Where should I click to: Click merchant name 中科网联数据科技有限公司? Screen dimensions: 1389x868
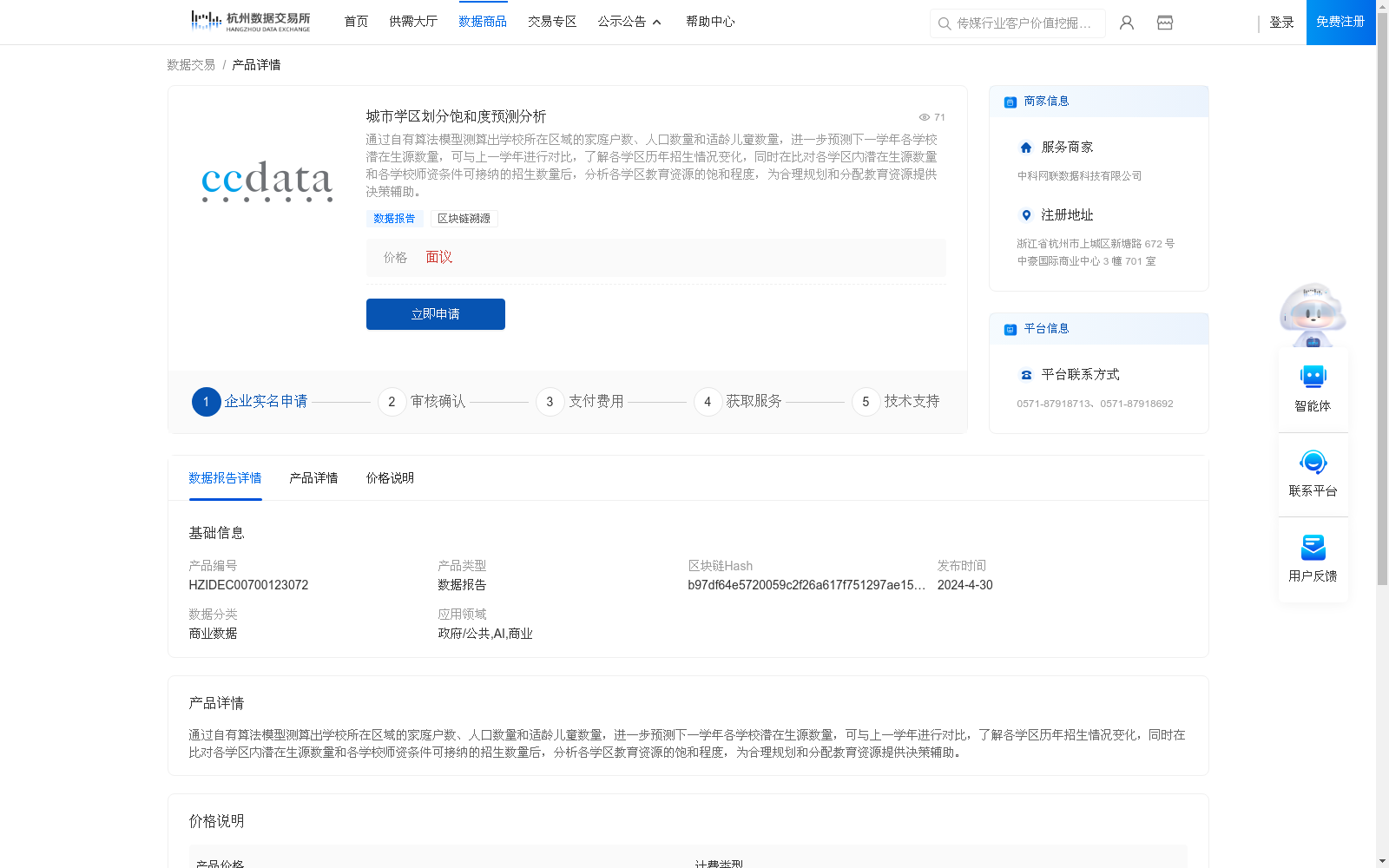tap(1079, 176)
